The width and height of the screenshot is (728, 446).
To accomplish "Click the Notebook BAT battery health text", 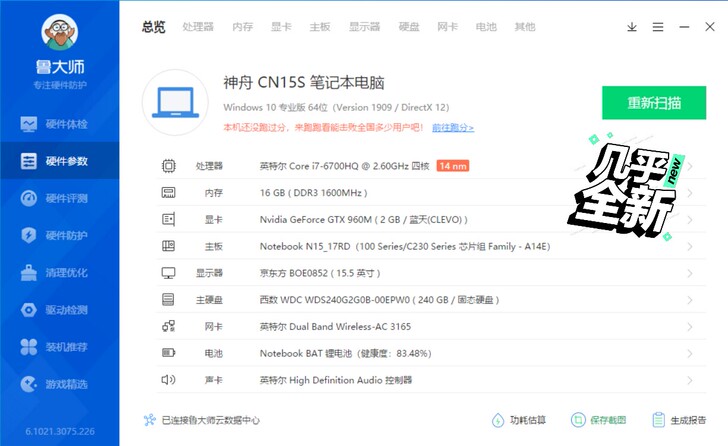I will tap(345, 353).
